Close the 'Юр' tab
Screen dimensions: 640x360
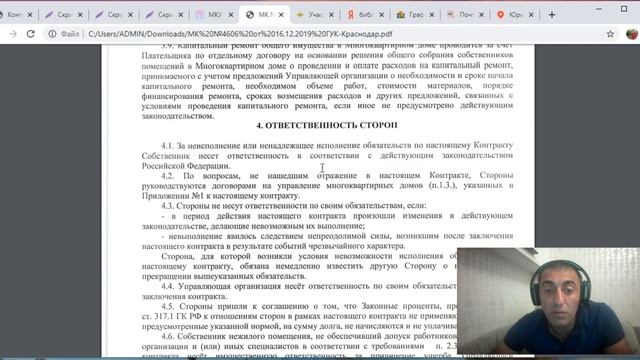point(531,15)
